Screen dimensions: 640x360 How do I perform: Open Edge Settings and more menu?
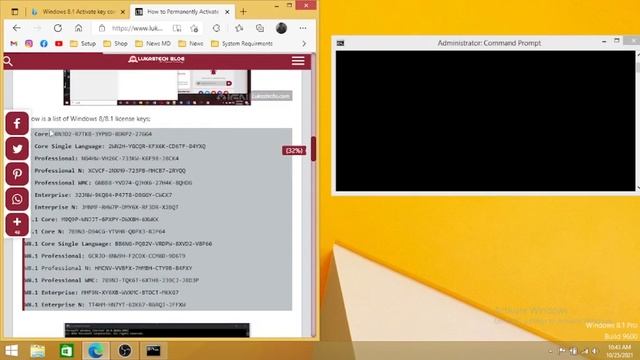coord(302,28)
